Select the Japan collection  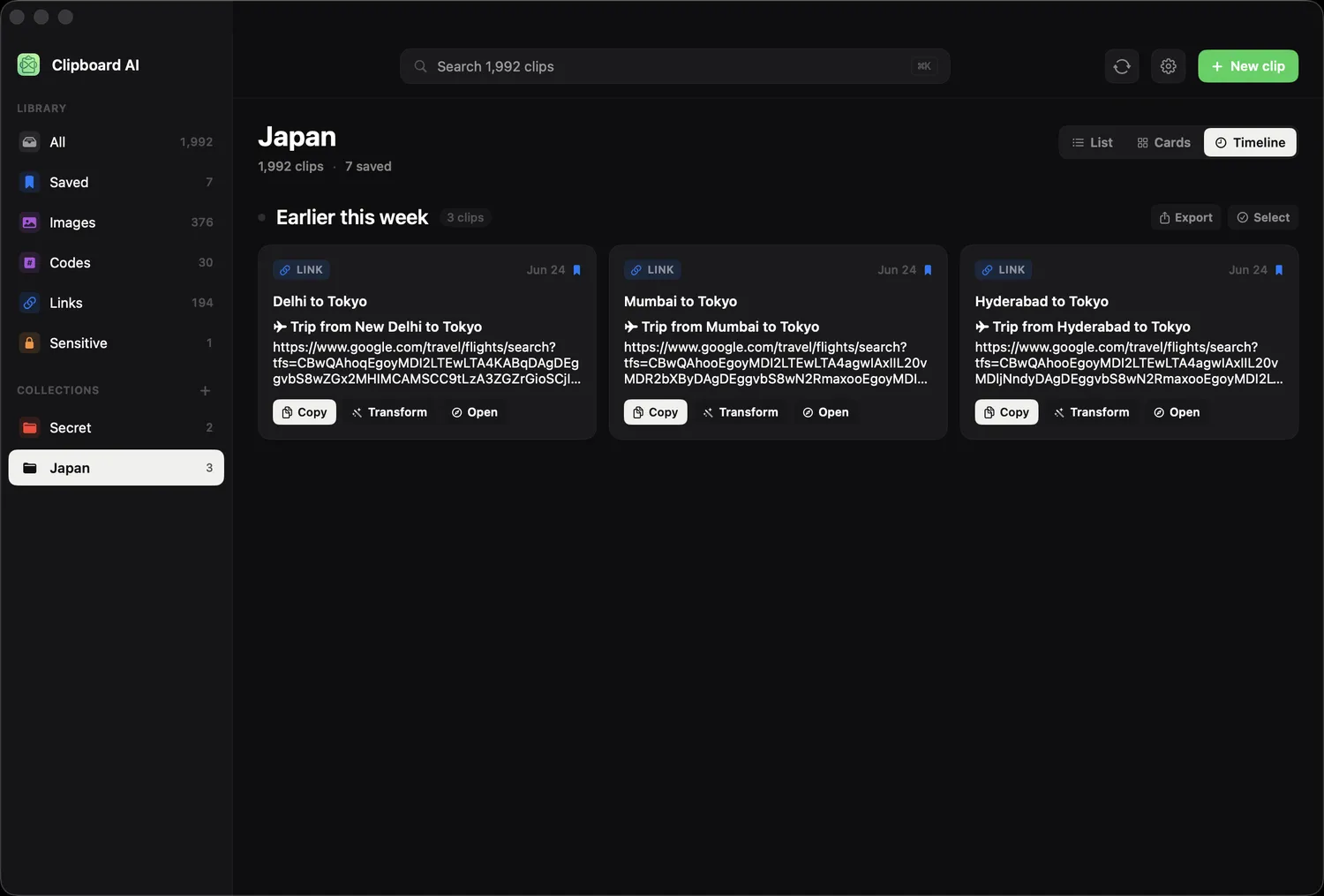tap(117, 468)
